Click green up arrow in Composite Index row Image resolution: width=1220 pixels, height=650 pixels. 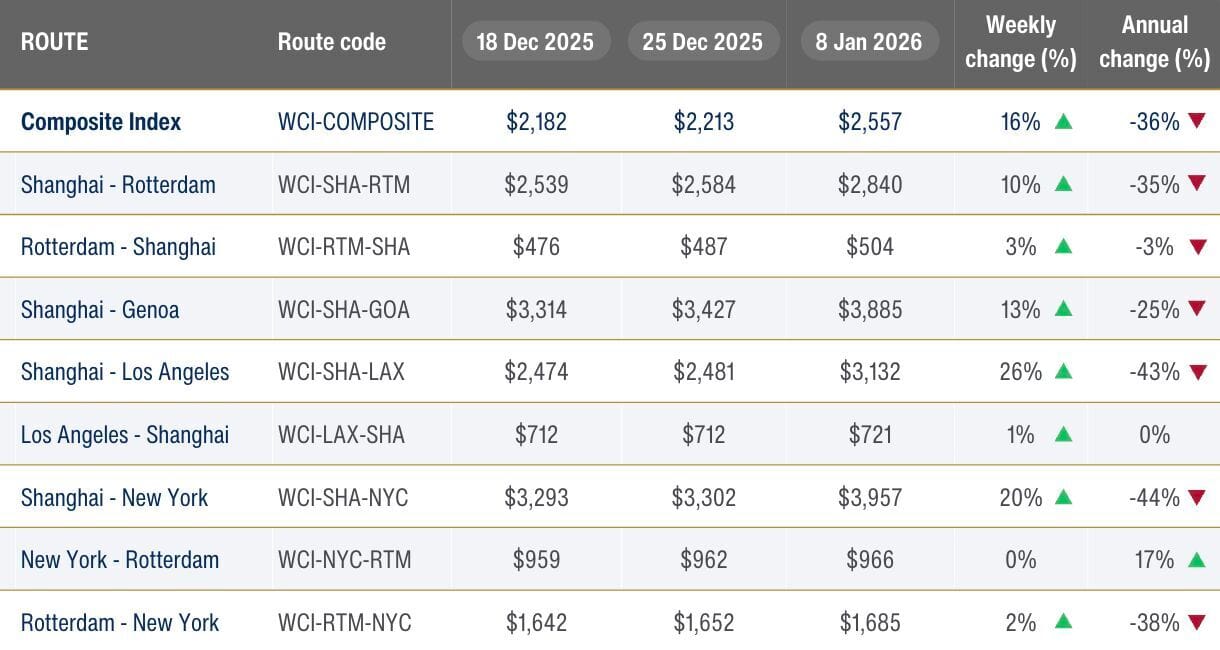(1063, 122)
